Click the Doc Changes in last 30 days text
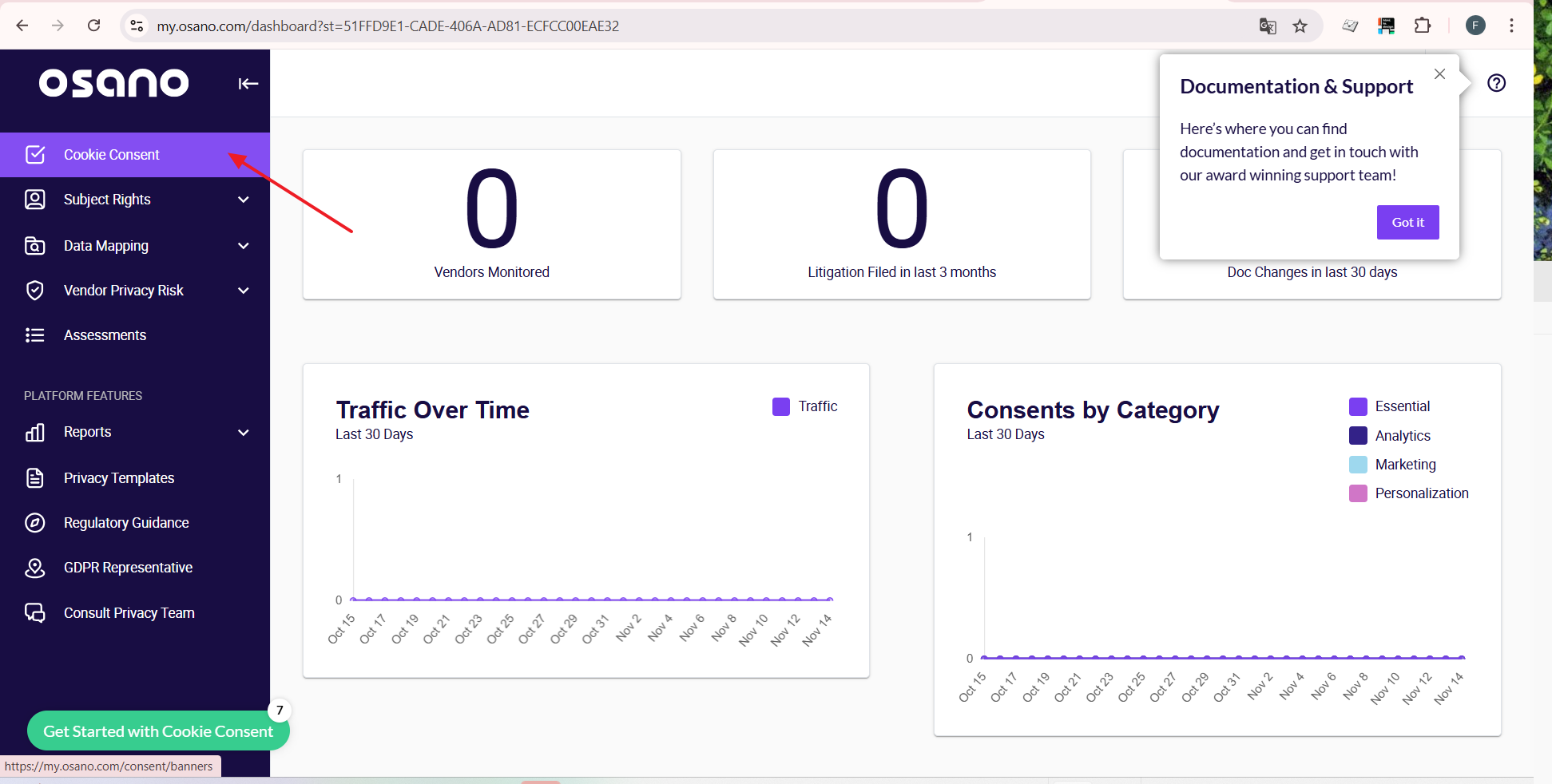The height and width of the screenshot is (784, 1552). [x=1312, y=272]
